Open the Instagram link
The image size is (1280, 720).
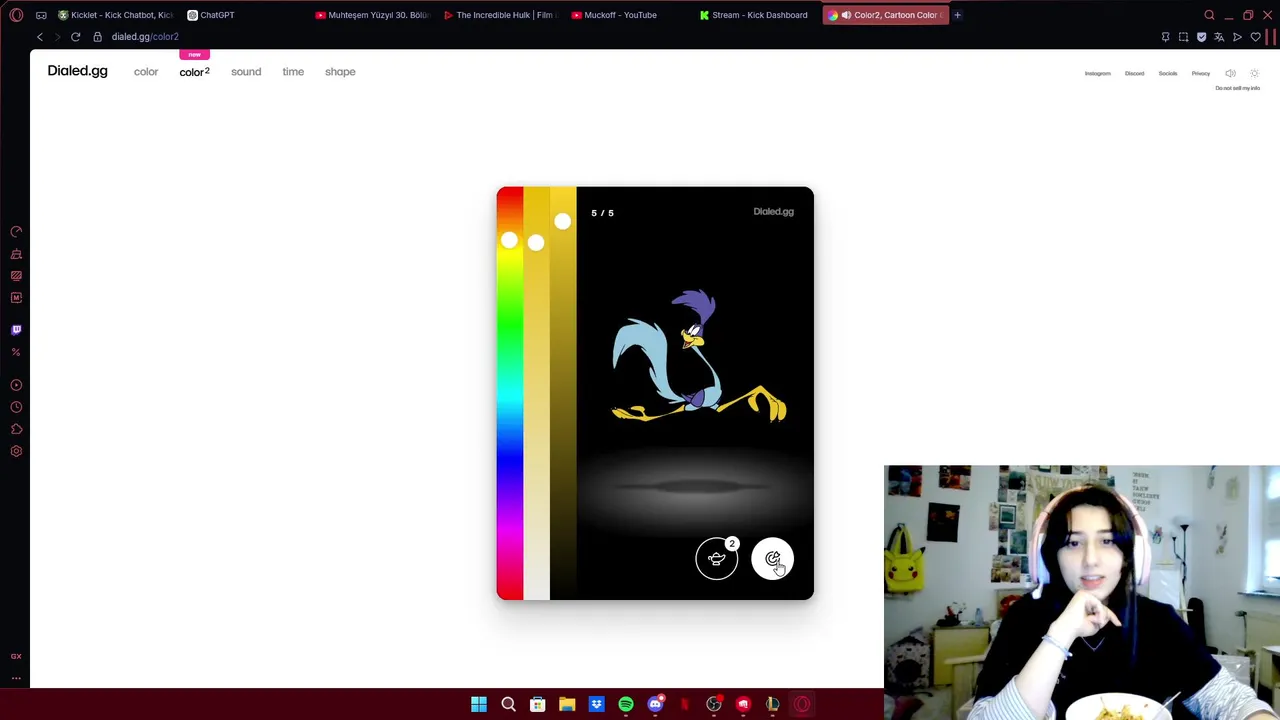click(x=1097, y=73)
